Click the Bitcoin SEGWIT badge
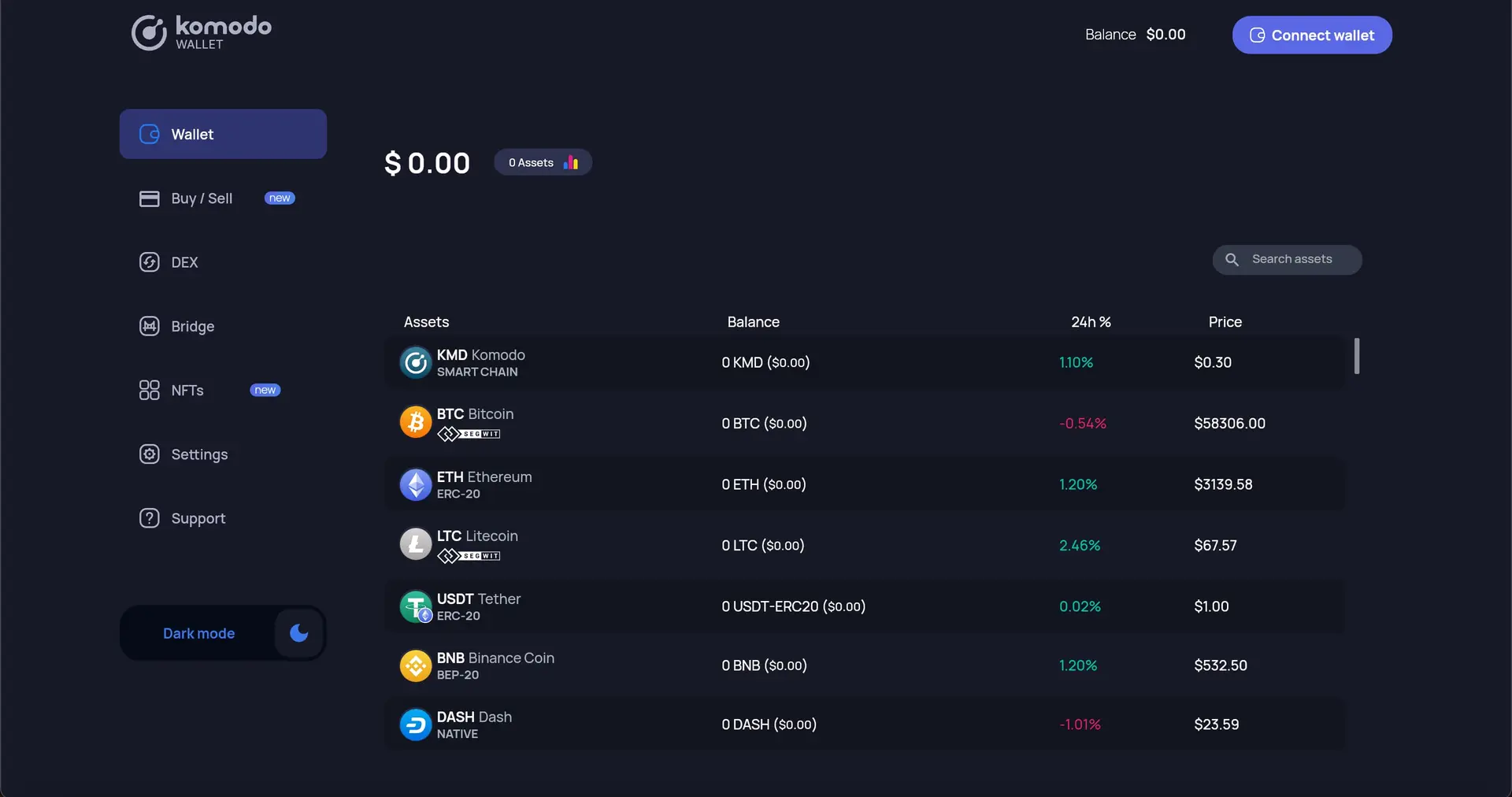The image size is (1512, 797). 470,433
